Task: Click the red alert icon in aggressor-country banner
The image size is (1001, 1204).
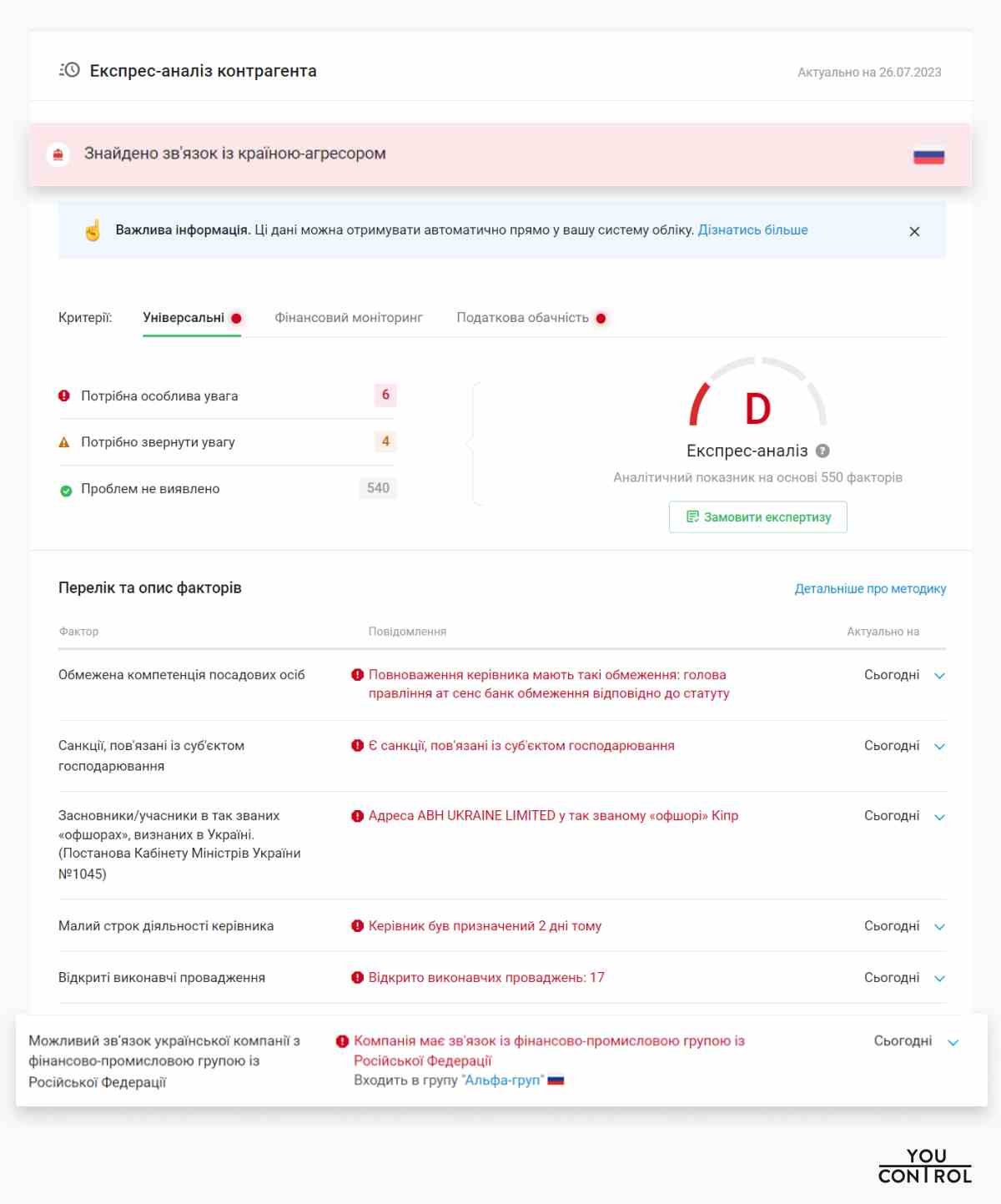Action: [x=58, y=154]
